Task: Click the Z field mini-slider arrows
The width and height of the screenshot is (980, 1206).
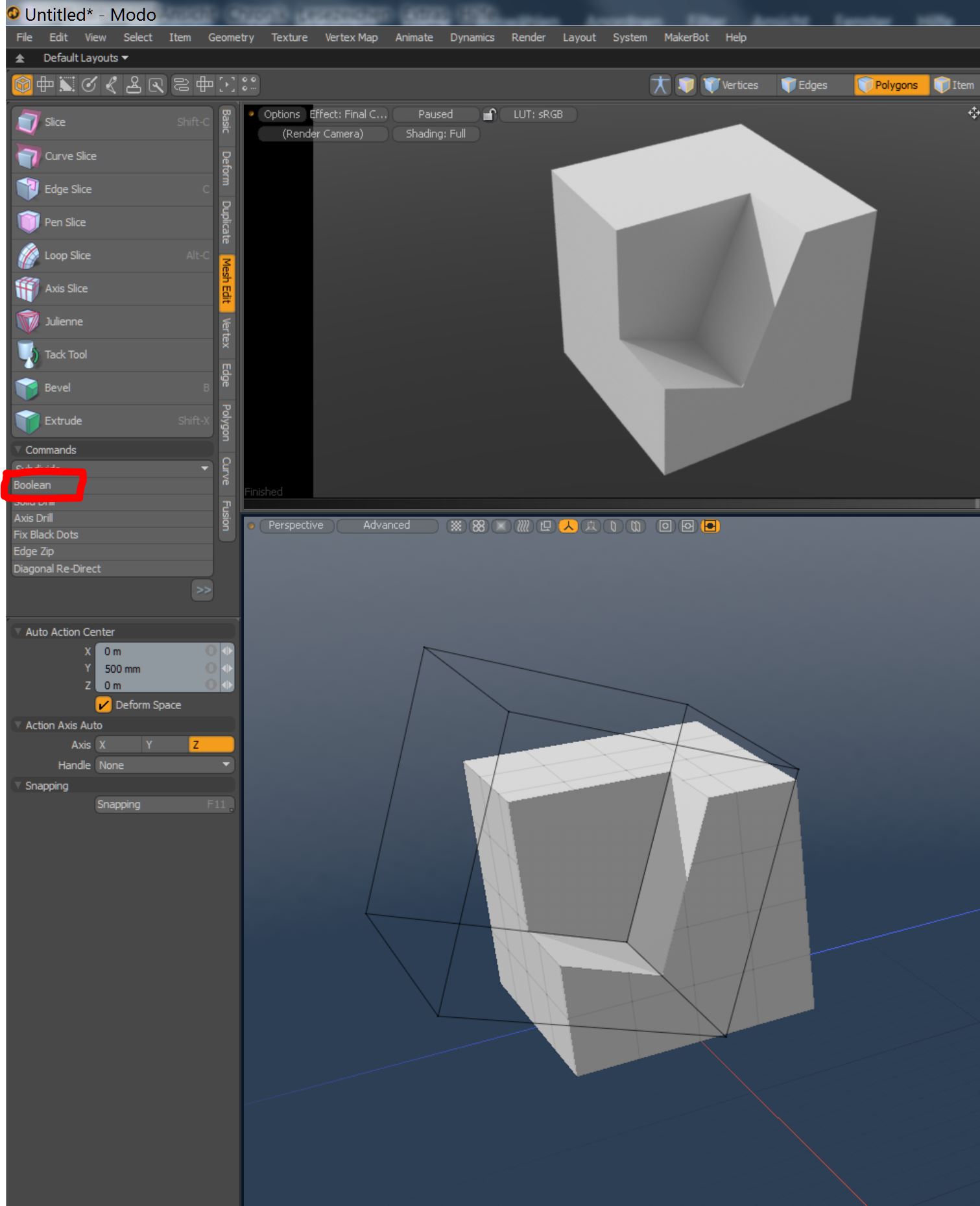Action: pos(227,685)
